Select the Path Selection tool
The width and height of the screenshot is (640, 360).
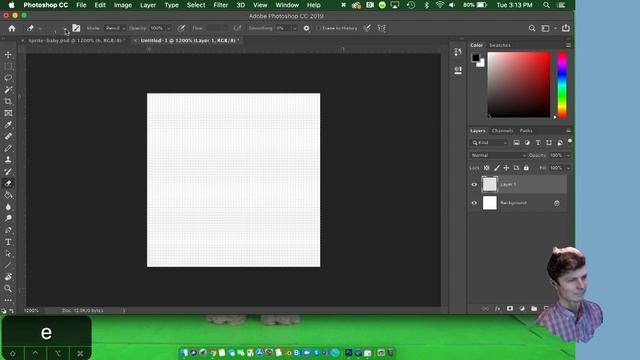coord(8,253)
